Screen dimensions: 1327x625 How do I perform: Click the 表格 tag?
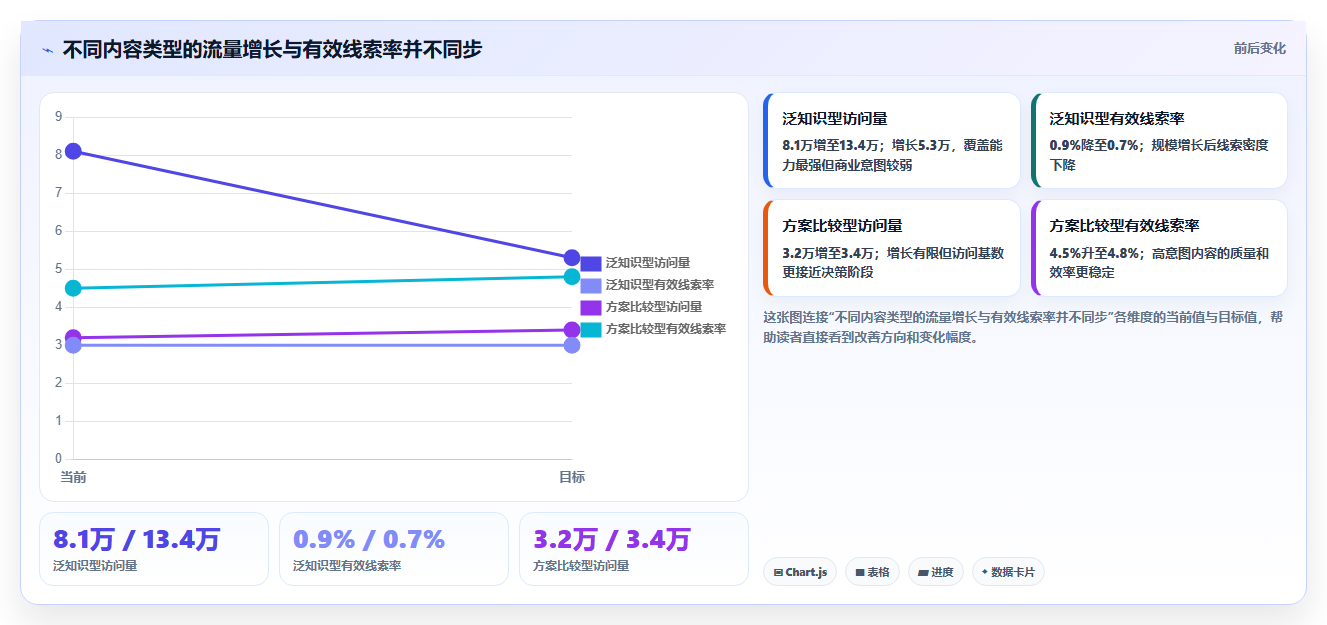[x=872, y=572]
